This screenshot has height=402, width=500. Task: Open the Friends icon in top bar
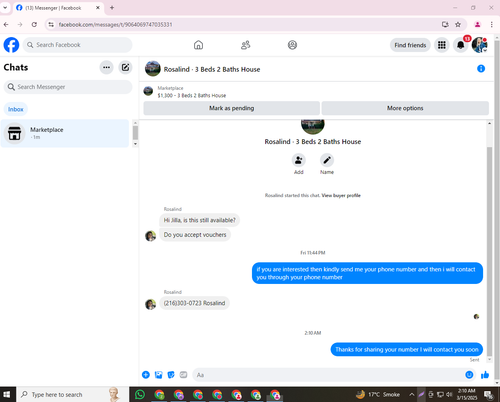[x=246, y=45]
